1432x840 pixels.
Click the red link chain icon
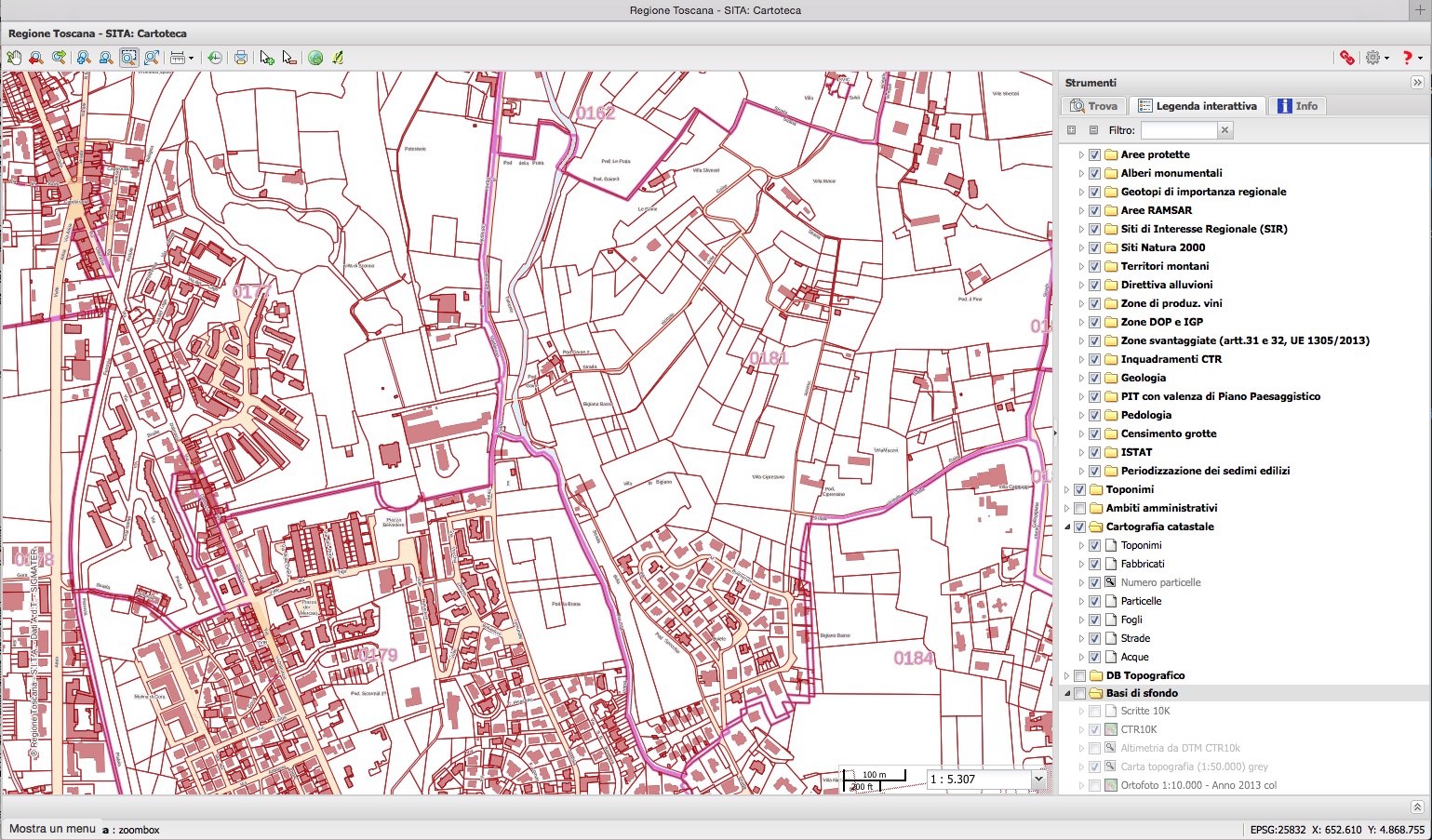tap(1346, 58)
